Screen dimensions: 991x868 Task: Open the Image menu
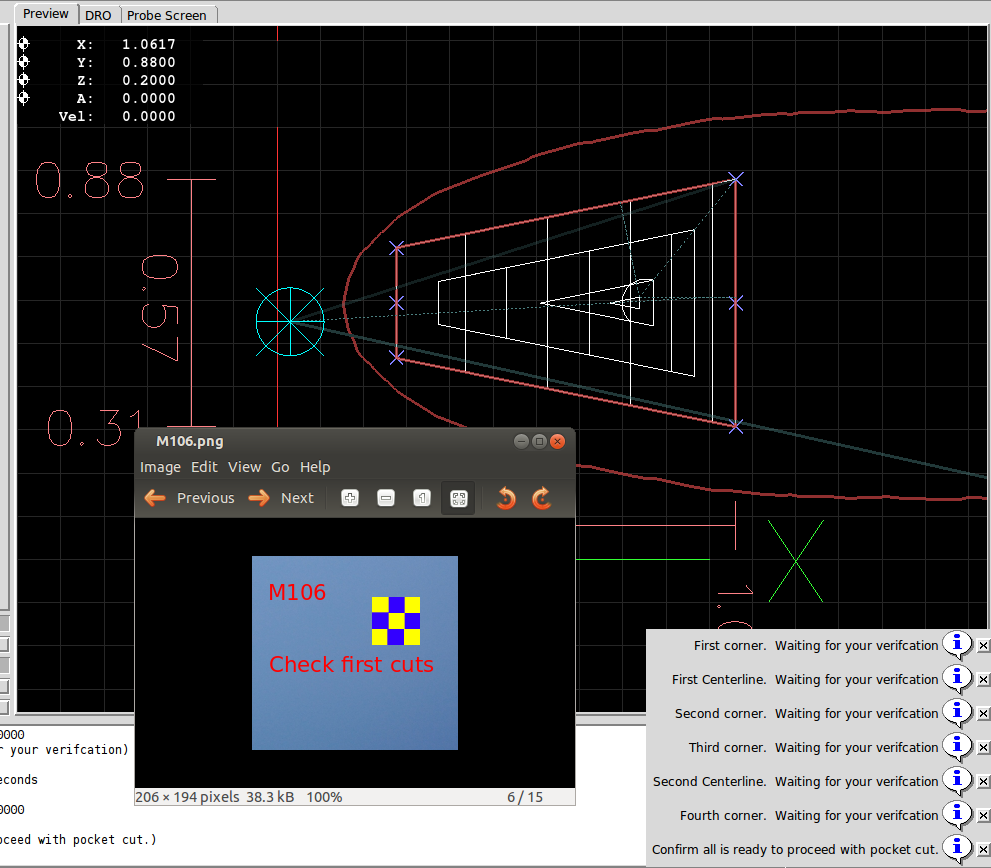[160, 467]
